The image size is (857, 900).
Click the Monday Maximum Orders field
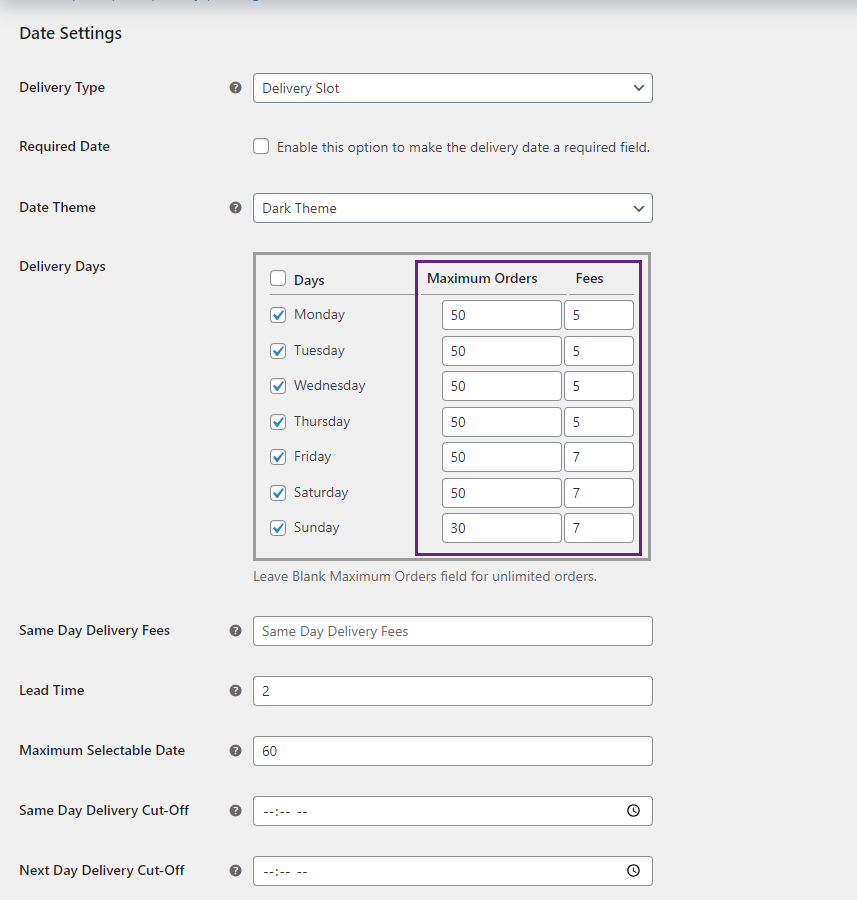click(502, 315)
